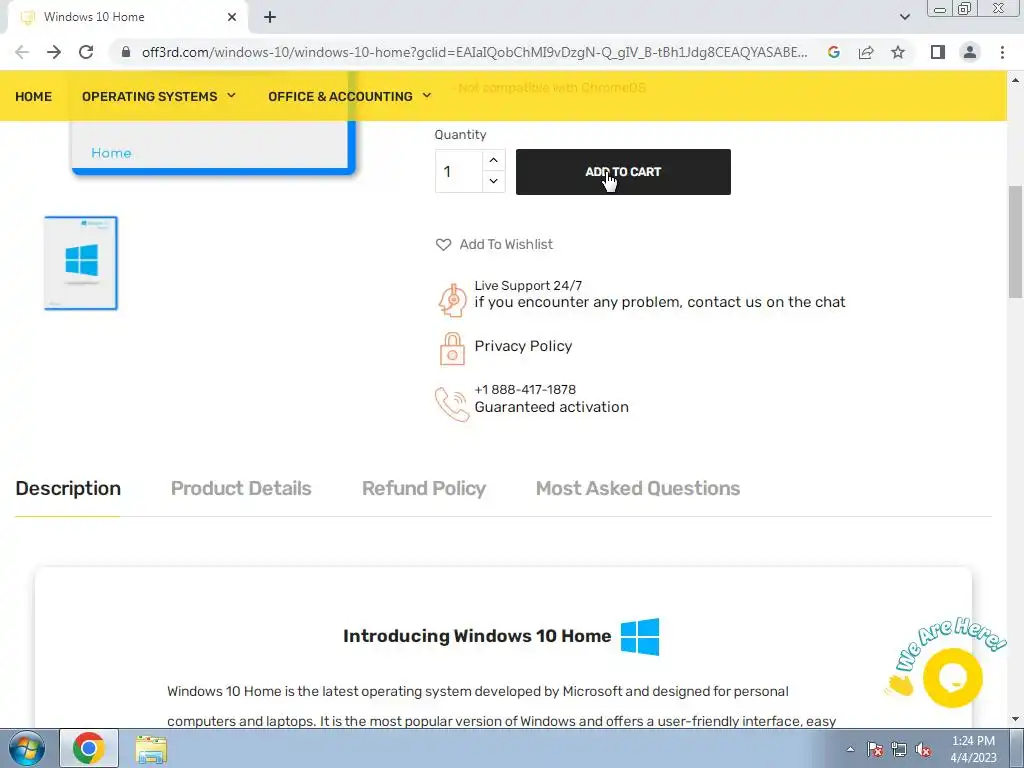This screenshot has height=768, width=1024.
Task: Open the Most Asked Questions tab
Action: pyautogui.click(x=638, y=488)
